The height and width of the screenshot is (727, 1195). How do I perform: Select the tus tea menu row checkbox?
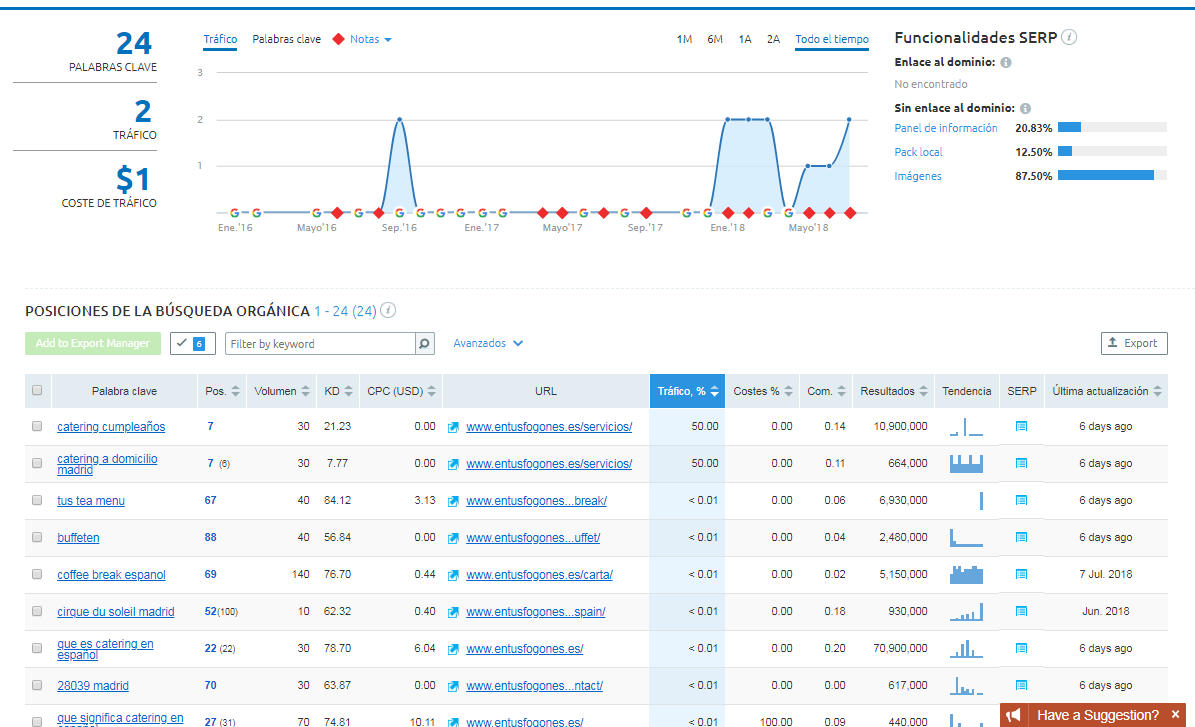[x=37, y=501]
